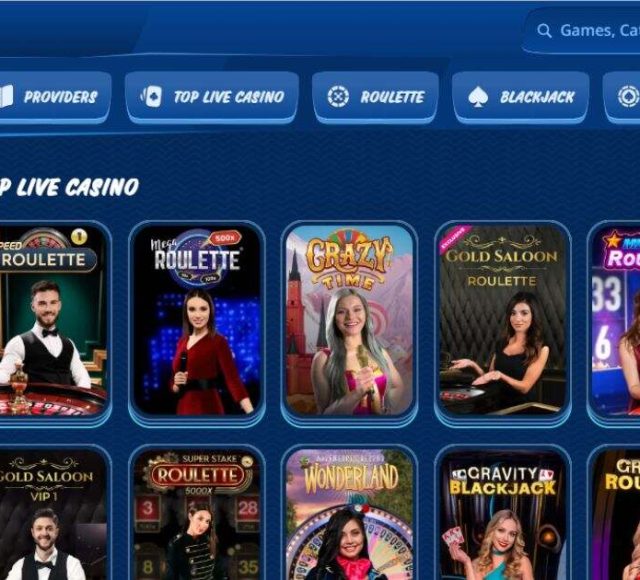Click the Top Live Casino cards icon

tap(151, 97)
